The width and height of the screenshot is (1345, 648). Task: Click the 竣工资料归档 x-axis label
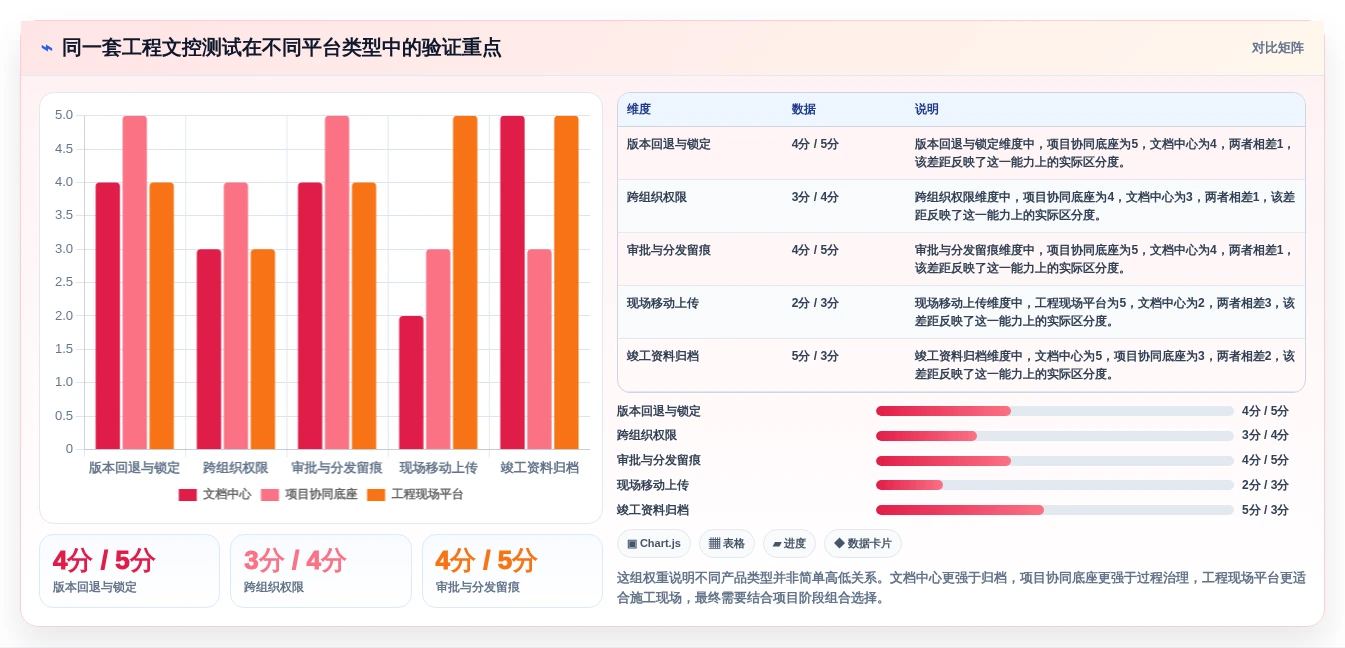(x=540, y=467)
